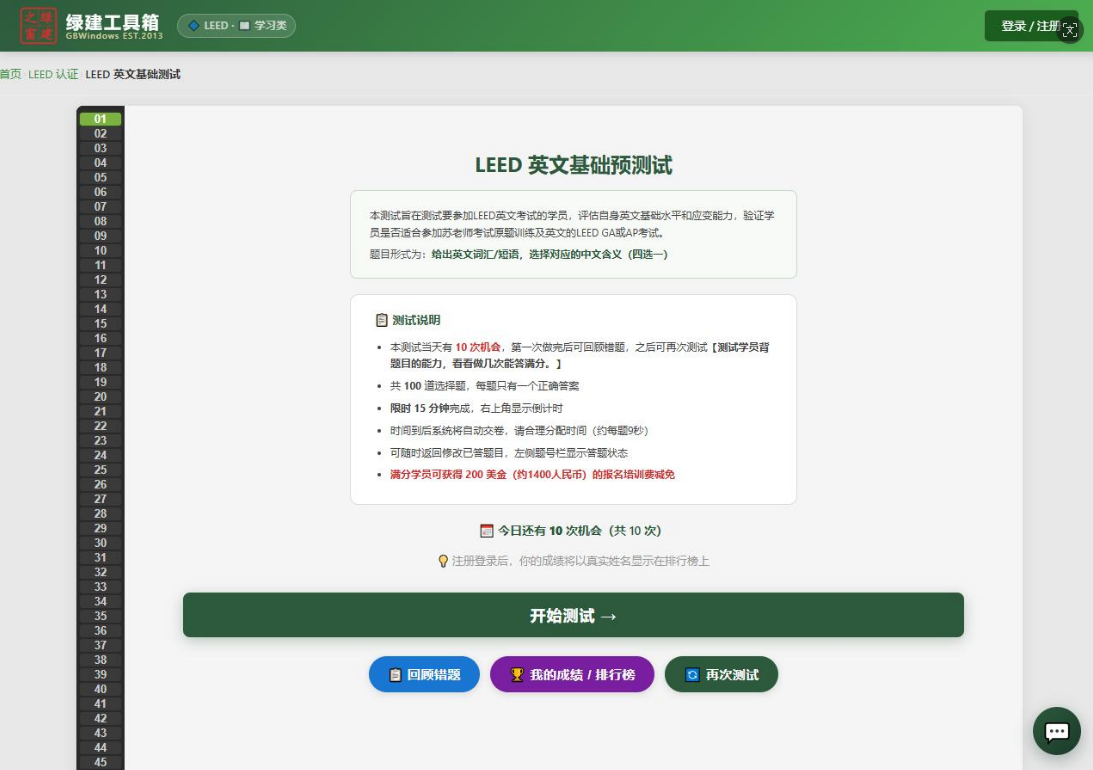Jump to question 05

(x=100, y=178)
